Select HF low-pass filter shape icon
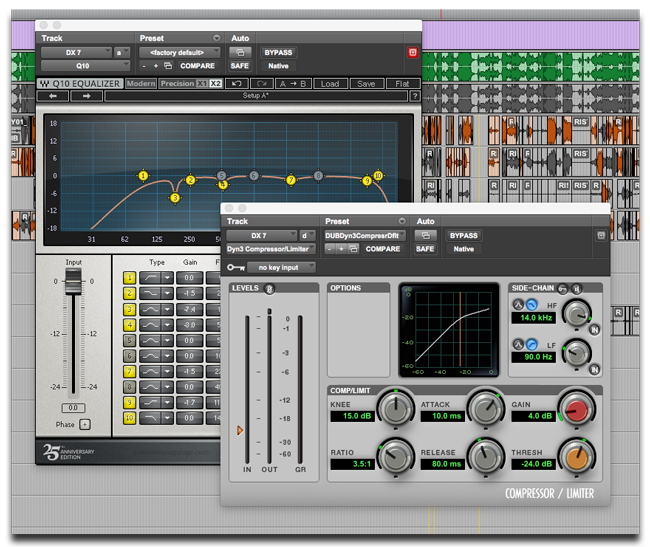The height and width of the screenshot is (547, 650). coord(531,305)
